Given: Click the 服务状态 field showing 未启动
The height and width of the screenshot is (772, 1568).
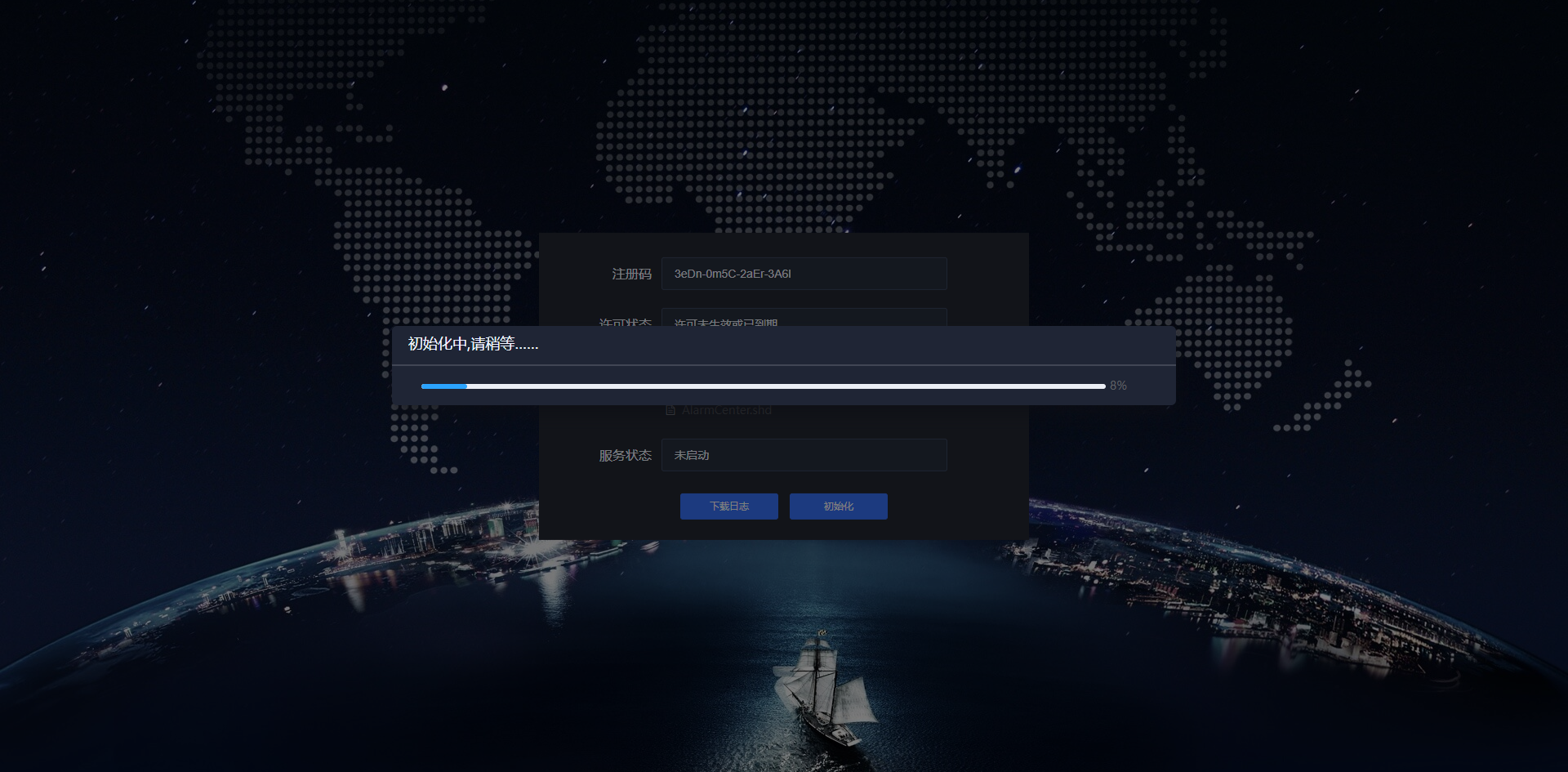Looking at the screenshot, I should (x=804, y=455).
